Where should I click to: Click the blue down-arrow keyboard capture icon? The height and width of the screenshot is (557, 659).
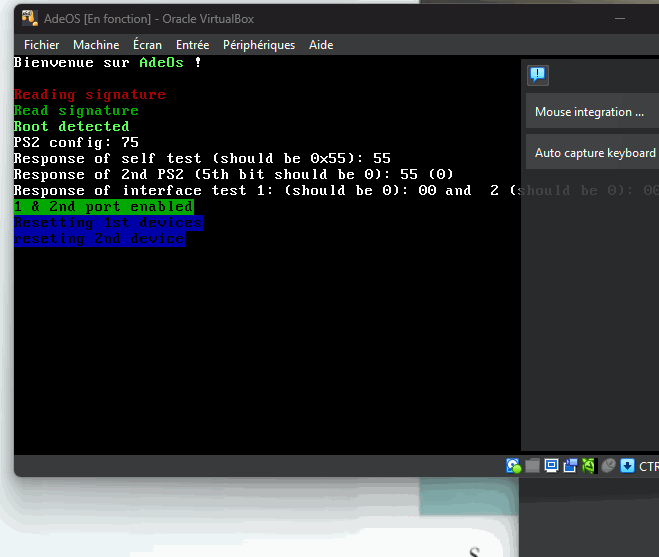(627, 466)
